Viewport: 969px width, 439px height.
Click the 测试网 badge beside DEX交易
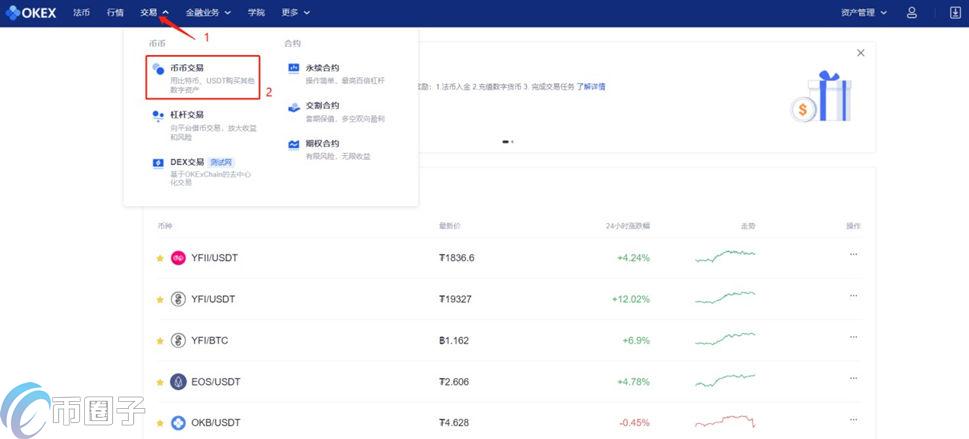pos(221,163)
